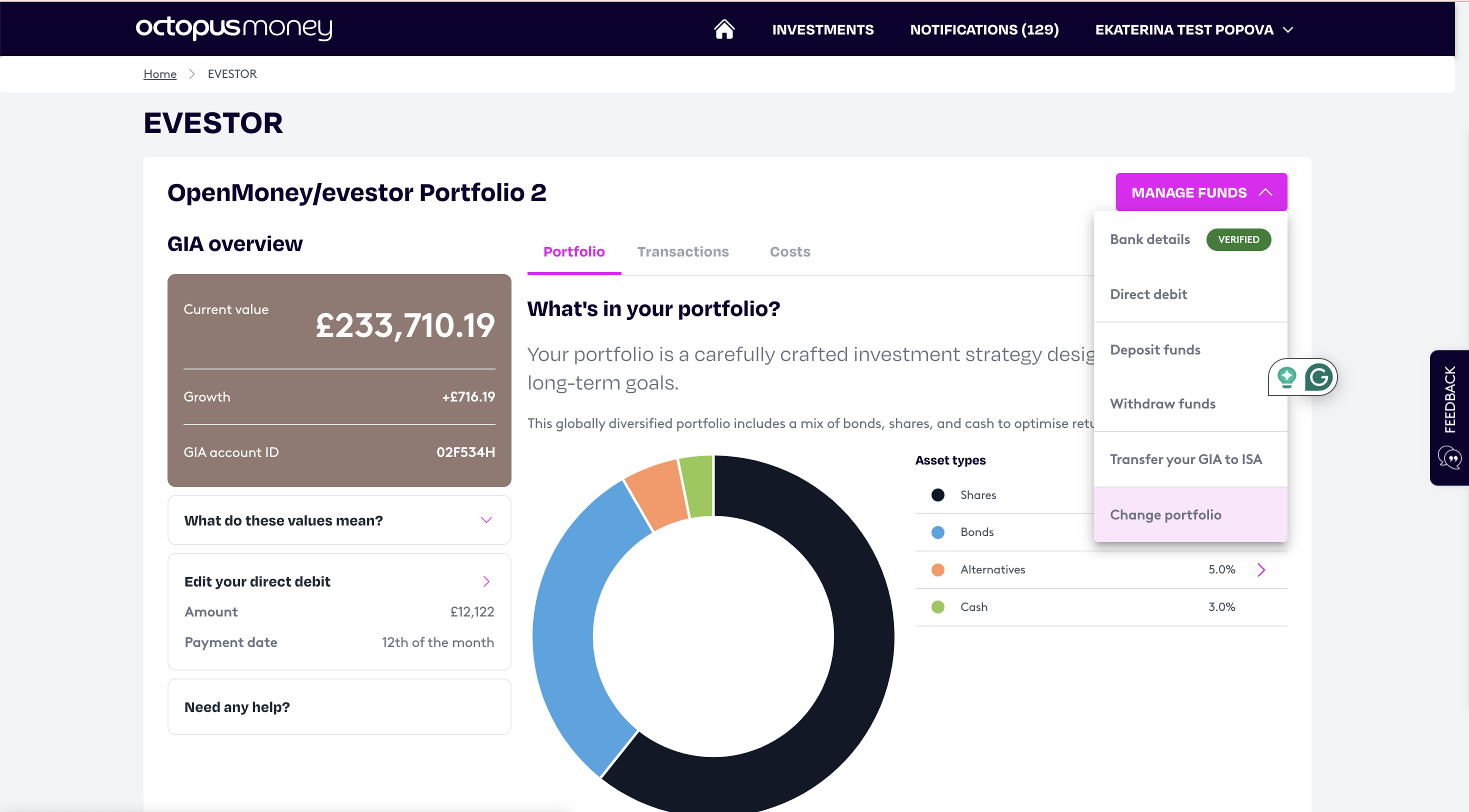Image resolution: width=1469 pixels, height=812 pixels.
Task: Choose Withdraw funds from the menu
Action: click(1189, 403)
